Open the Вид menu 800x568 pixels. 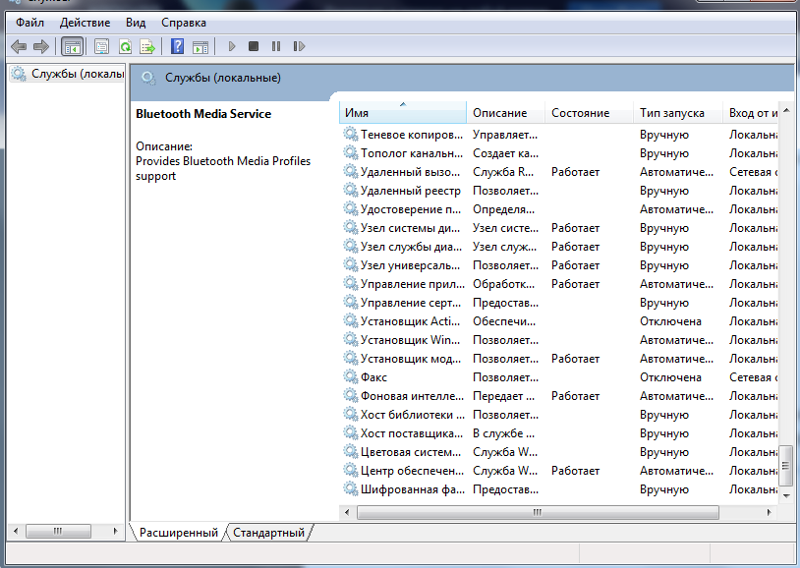tap(136, 23)
